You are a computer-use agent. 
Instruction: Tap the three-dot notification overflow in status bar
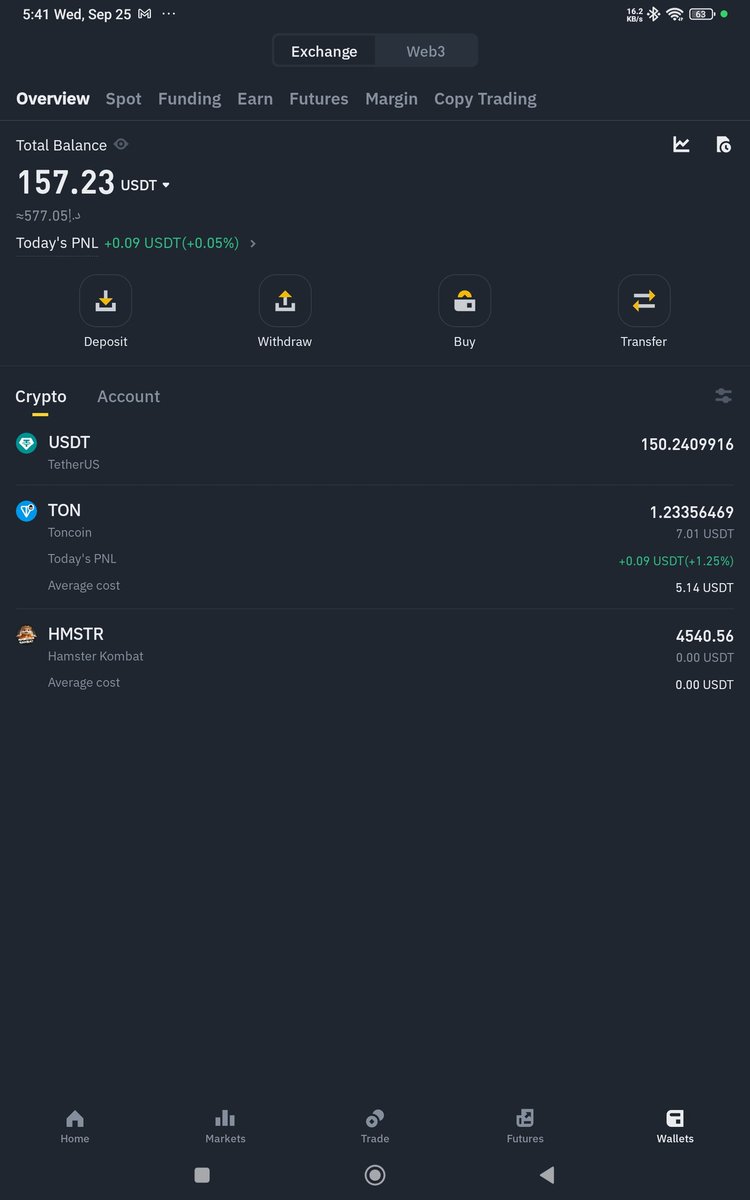coord(169,14)
